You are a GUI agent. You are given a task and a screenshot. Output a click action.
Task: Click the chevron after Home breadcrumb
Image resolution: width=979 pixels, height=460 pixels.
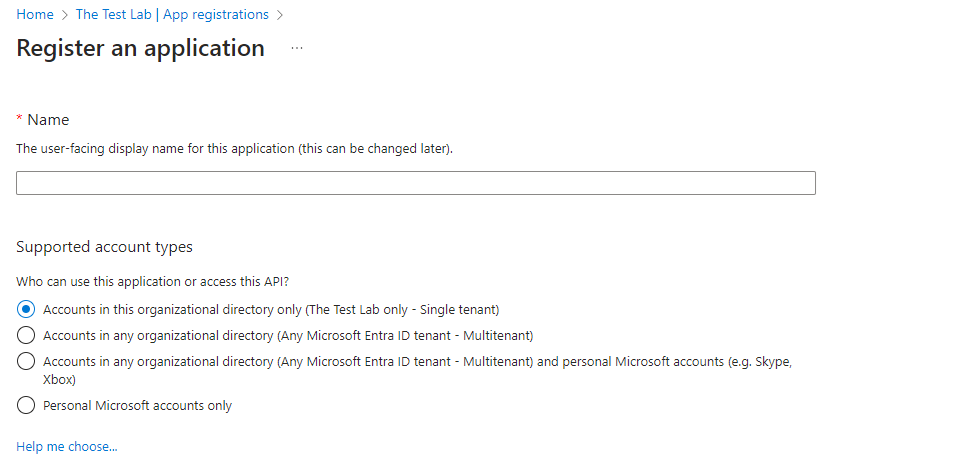point(64,15)
